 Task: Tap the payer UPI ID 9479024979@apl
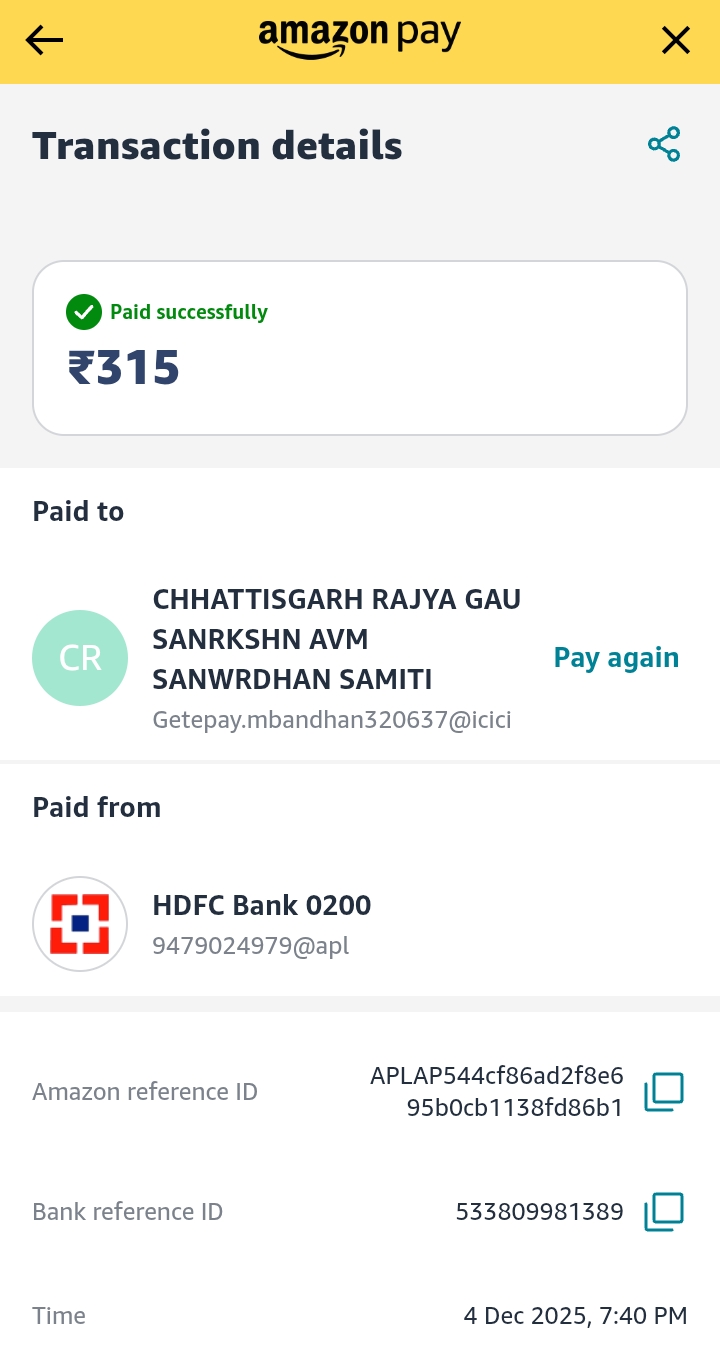[x=250, y=945]
